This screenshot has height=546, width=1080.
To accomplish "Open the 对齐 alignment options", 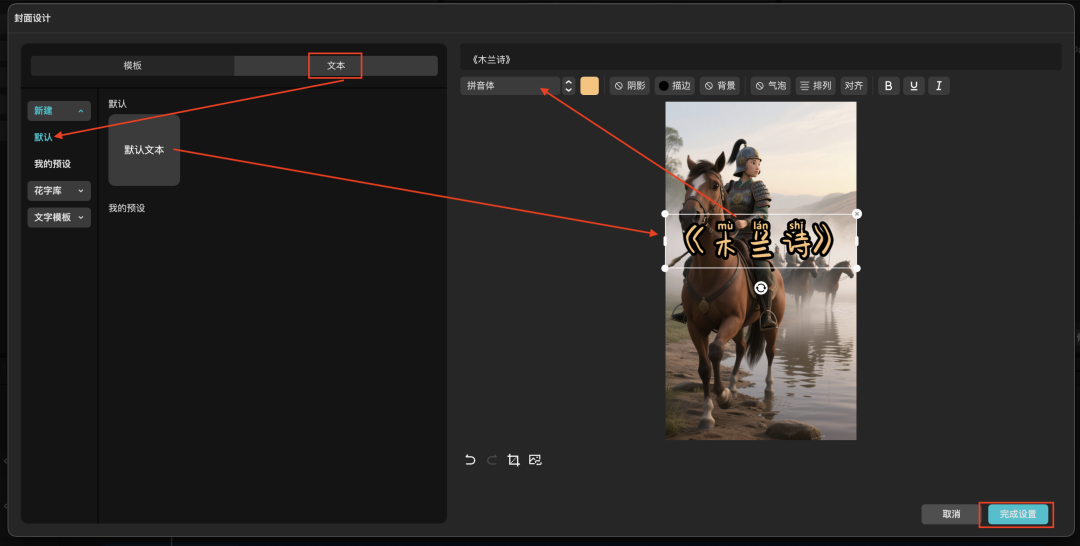I will coord(853,86).
